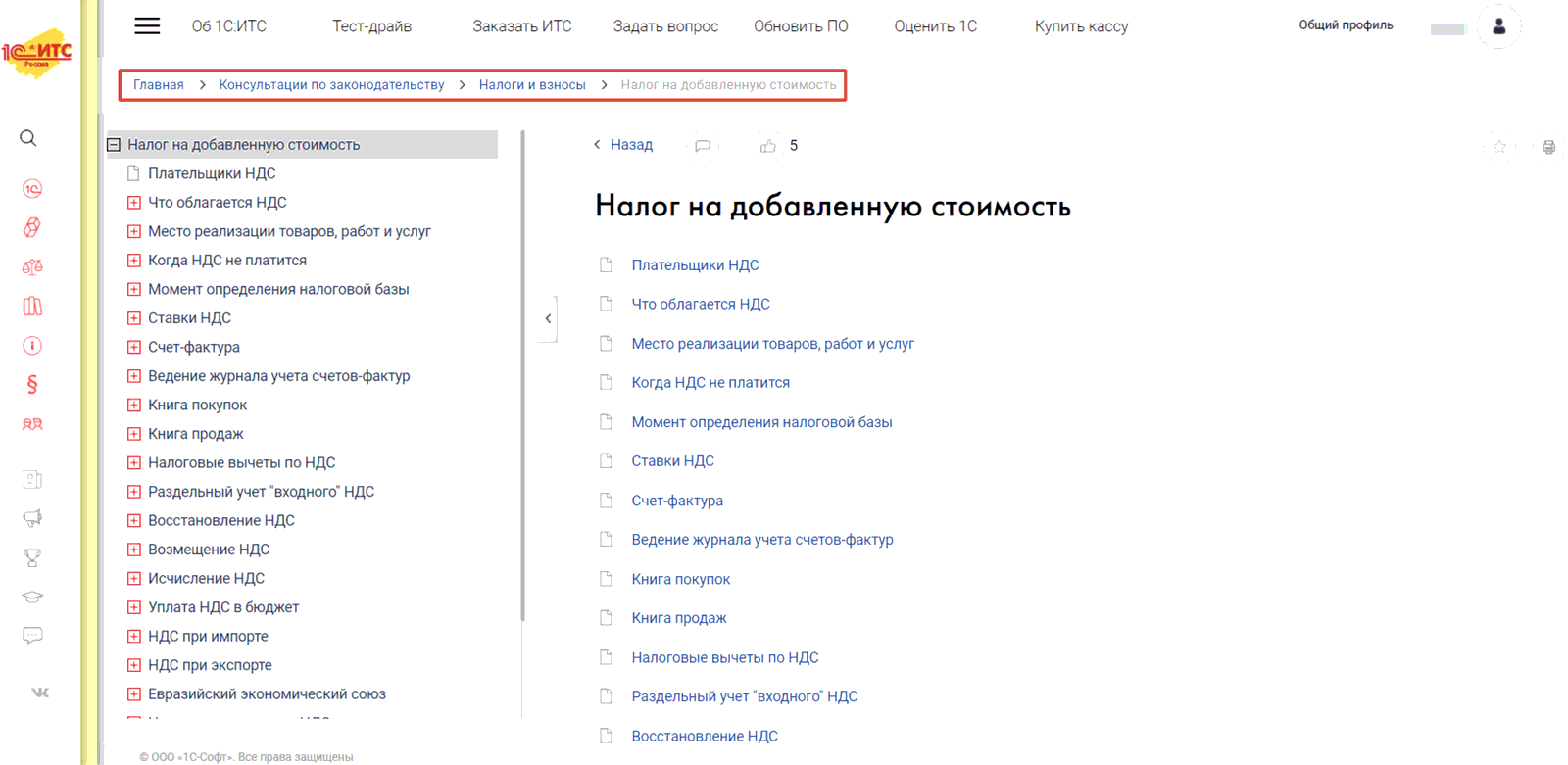
Task: Click the trophy sidebar icon
Action: [x=32, y=557]
